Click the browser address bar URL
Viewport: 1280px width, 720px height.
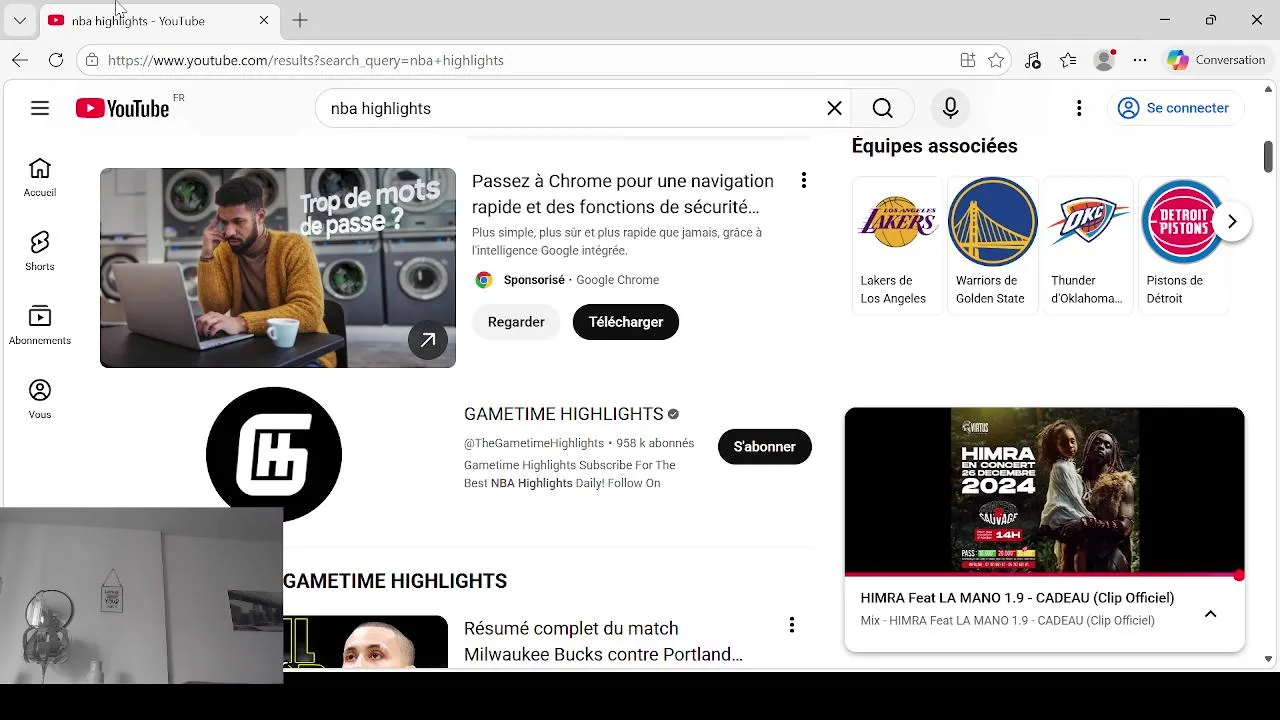click(305, 60)
